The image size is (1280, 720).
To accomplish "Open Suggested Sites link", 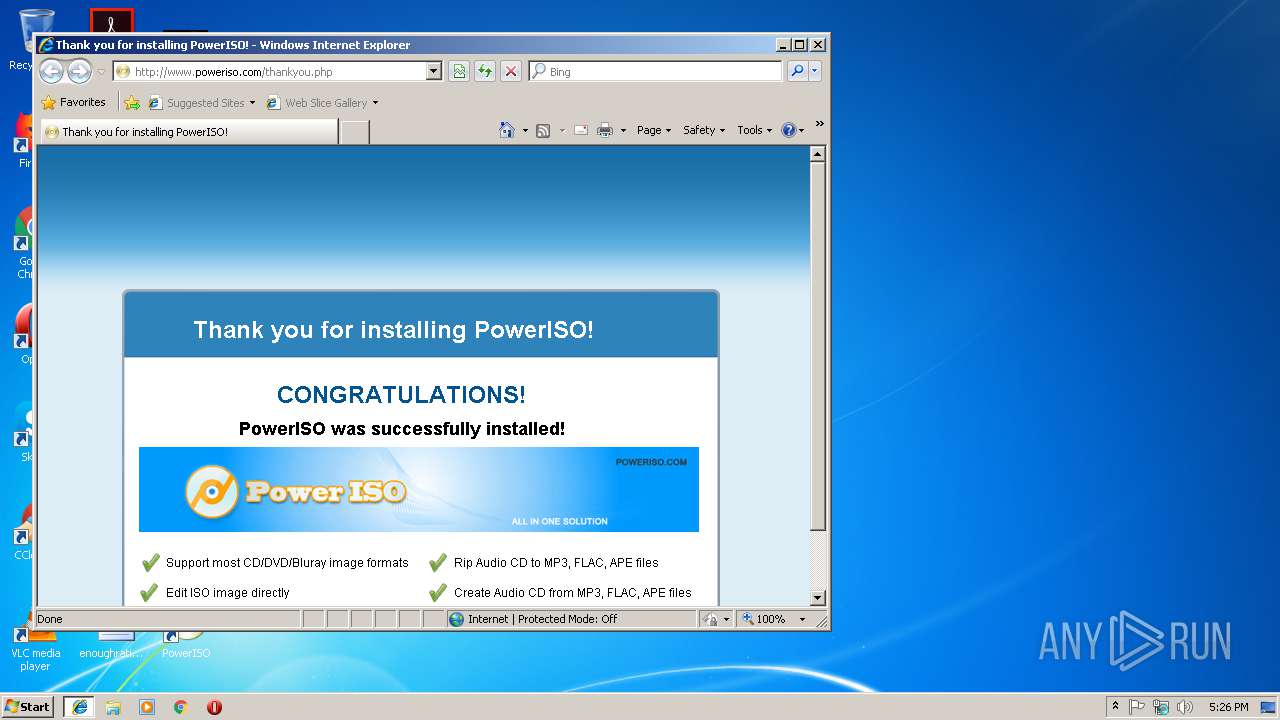I will [201, 102].
